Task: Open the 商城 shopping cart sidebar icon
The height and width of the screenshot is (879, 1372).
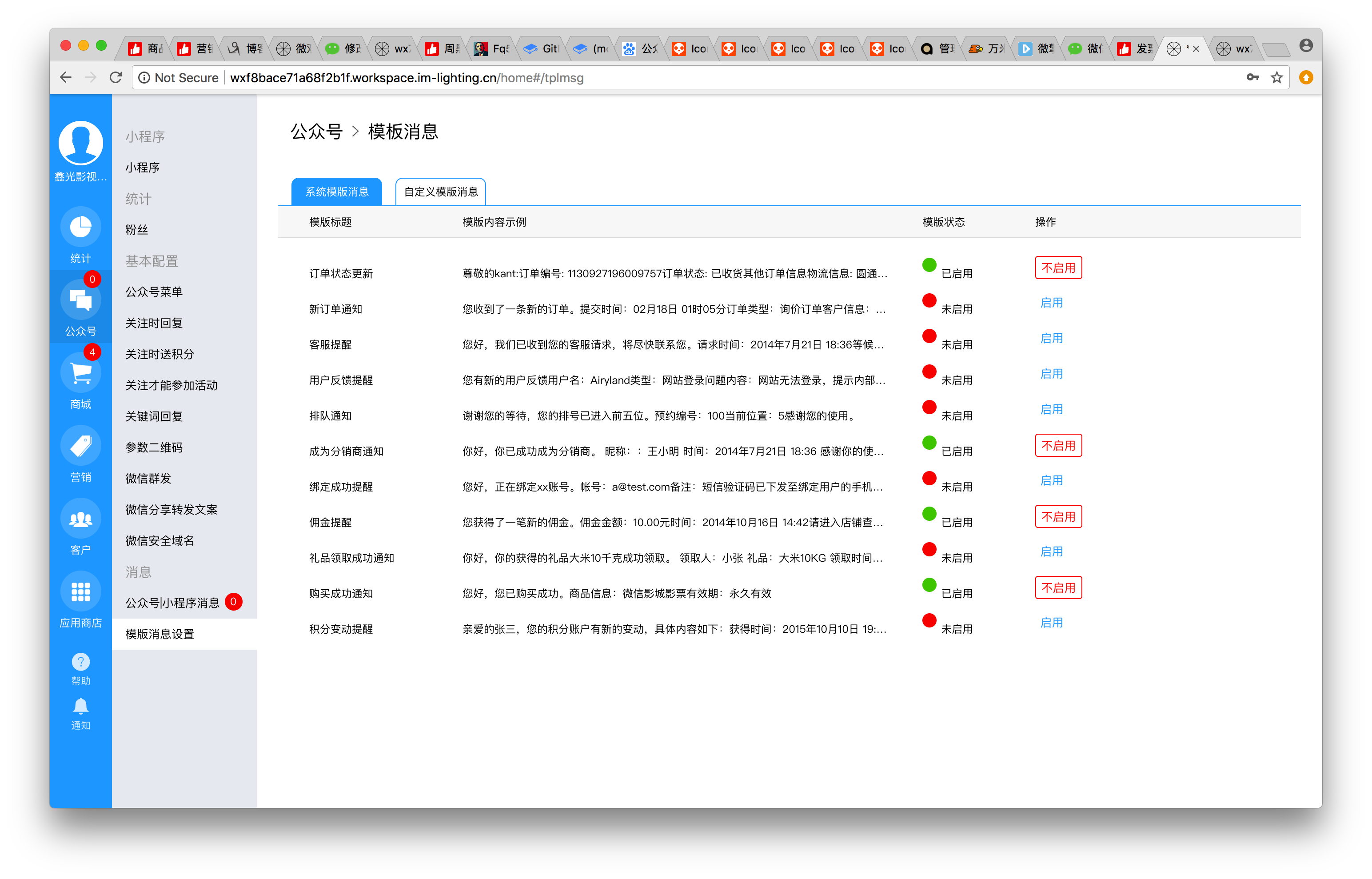Action: coord(80,373)
